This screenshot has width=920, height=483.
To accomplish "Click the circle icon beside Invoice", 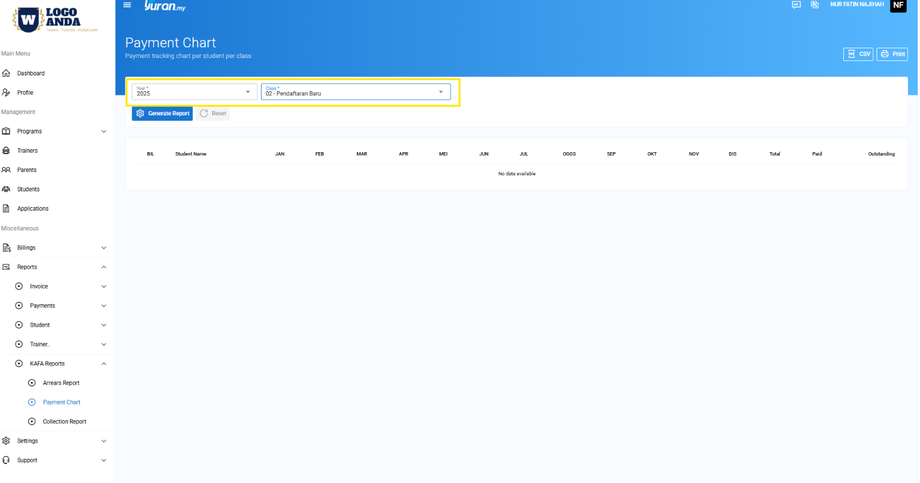I will tap(19, 286).
